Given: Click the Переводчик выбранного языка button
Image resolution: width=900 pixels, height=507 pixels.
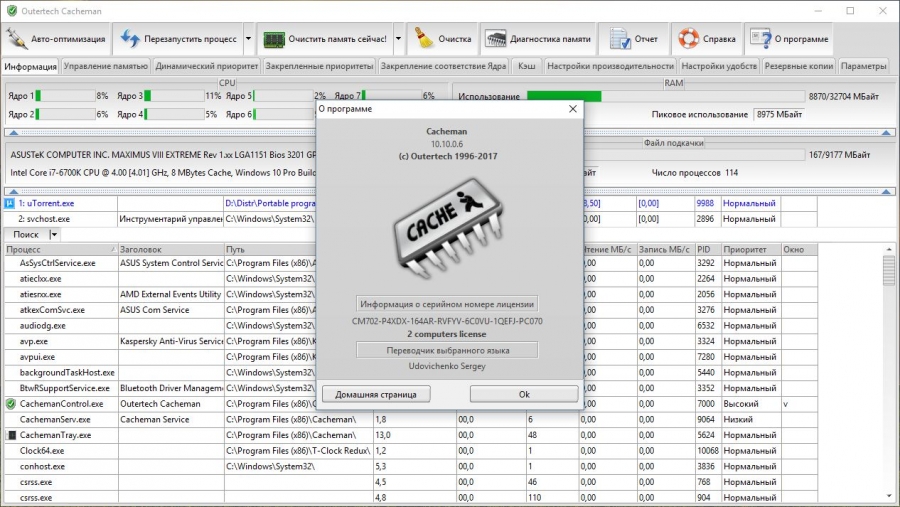Looking at the screenshot, I should pyautogui.click(x=447, y=350).
